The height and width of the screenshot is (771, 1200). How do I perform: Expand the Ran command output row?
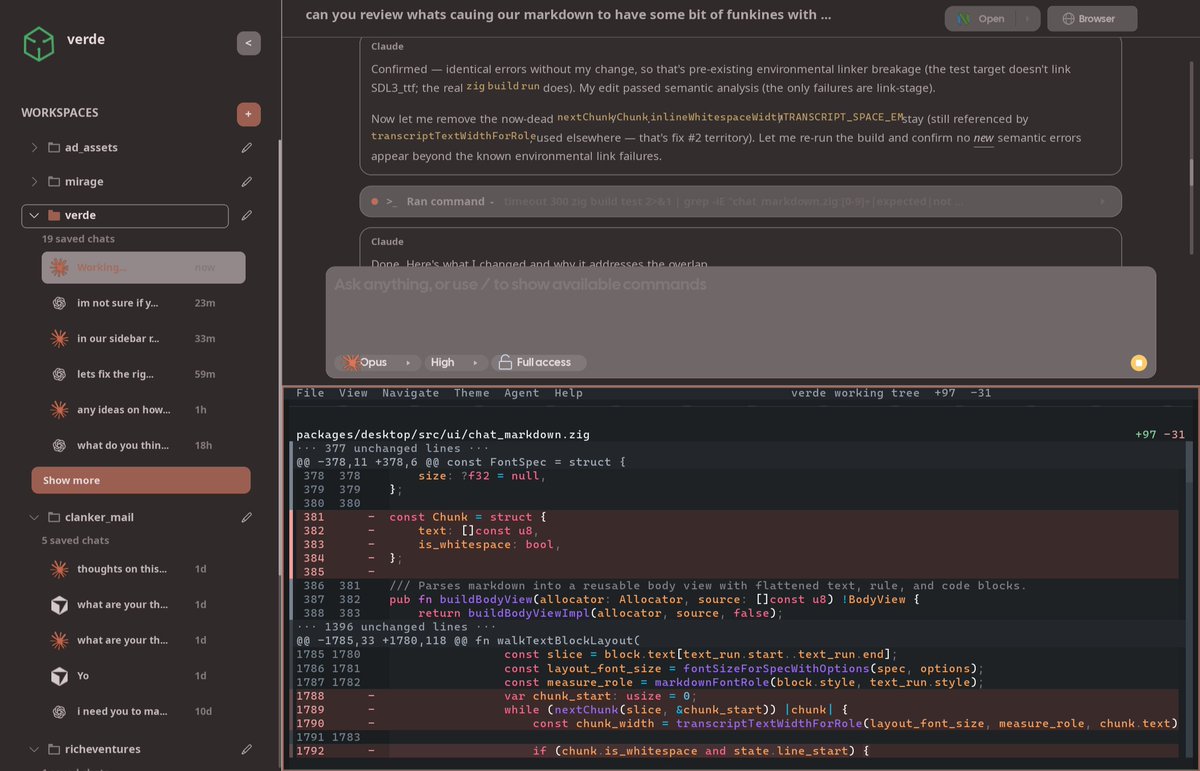pos(1103,202)
